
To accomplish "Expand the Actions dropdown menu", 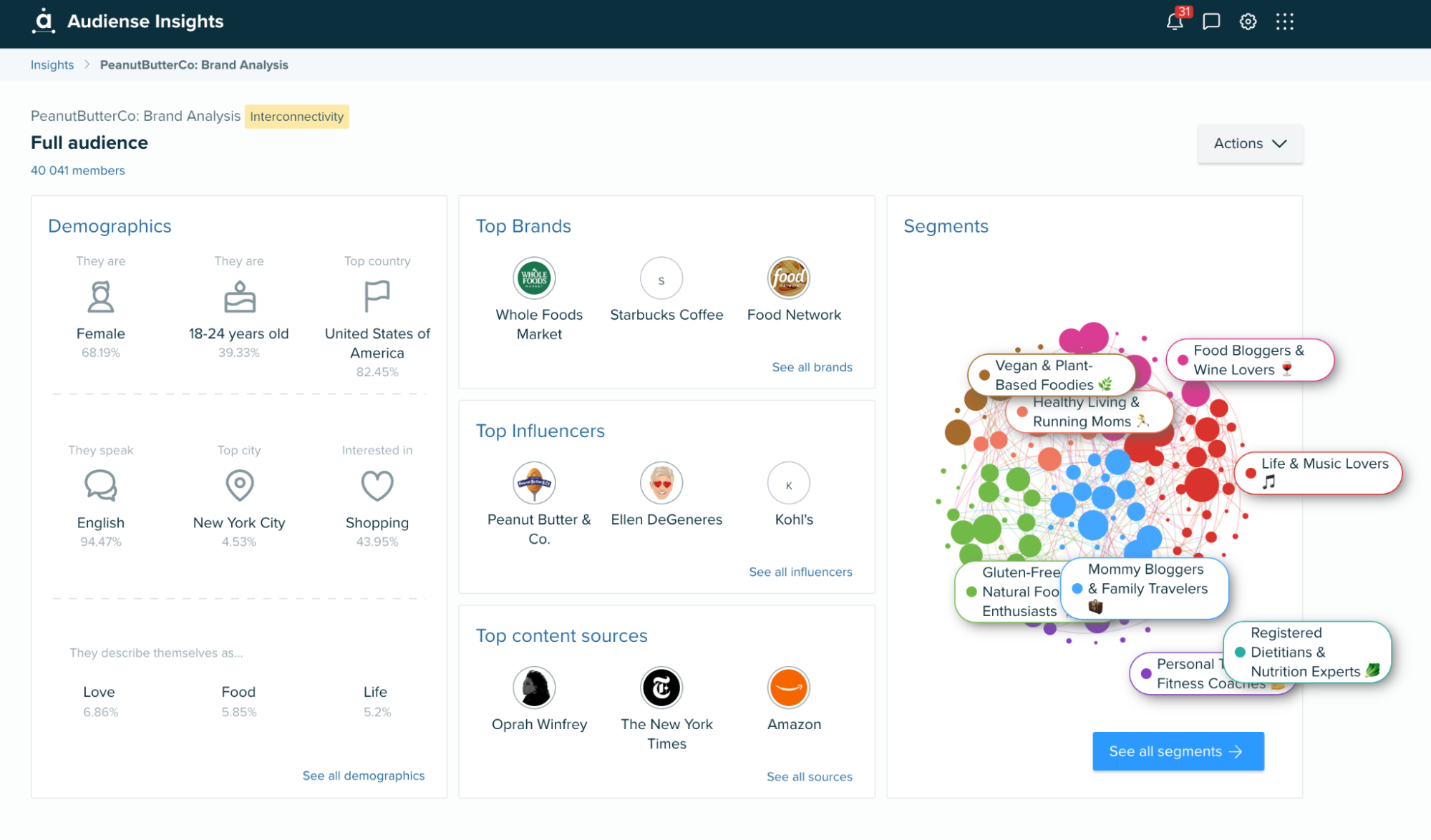I will (x=1249, y=143).
